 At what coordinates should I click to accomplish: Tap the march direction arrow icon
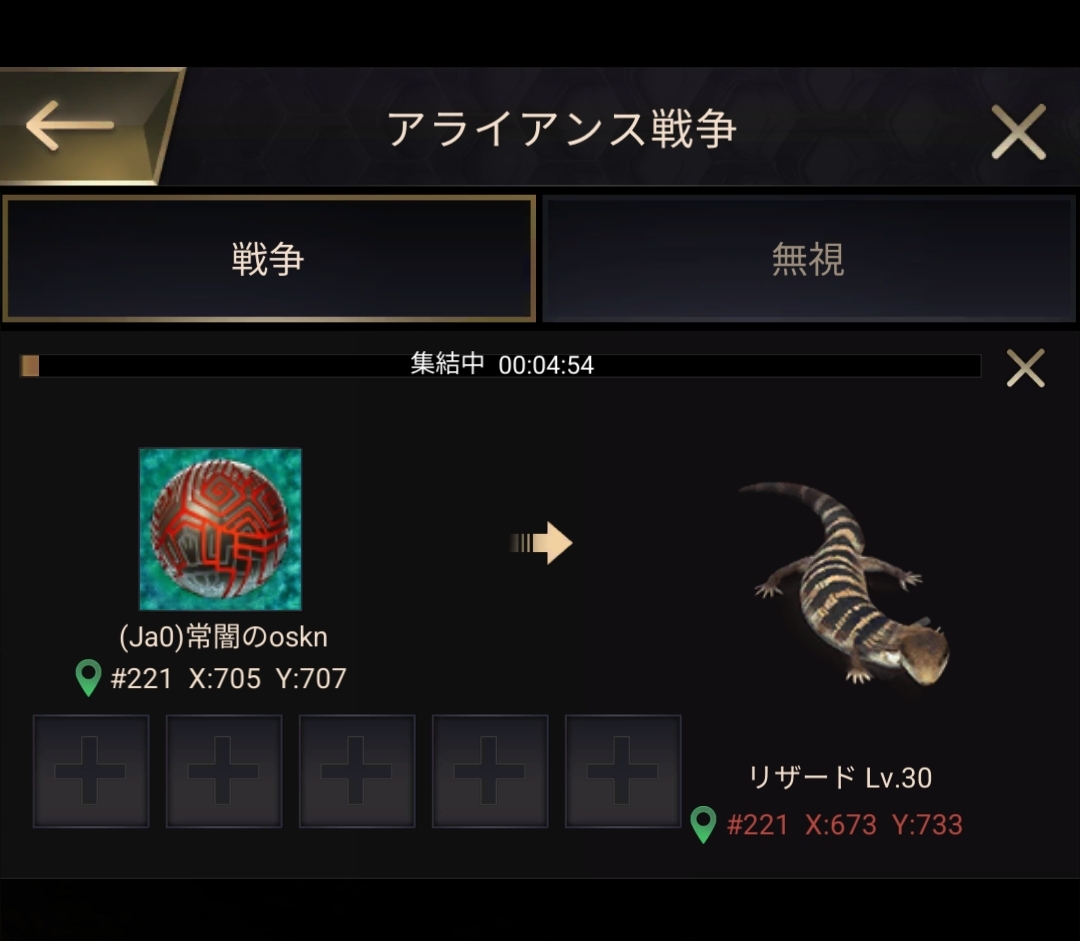coord(541,543)
